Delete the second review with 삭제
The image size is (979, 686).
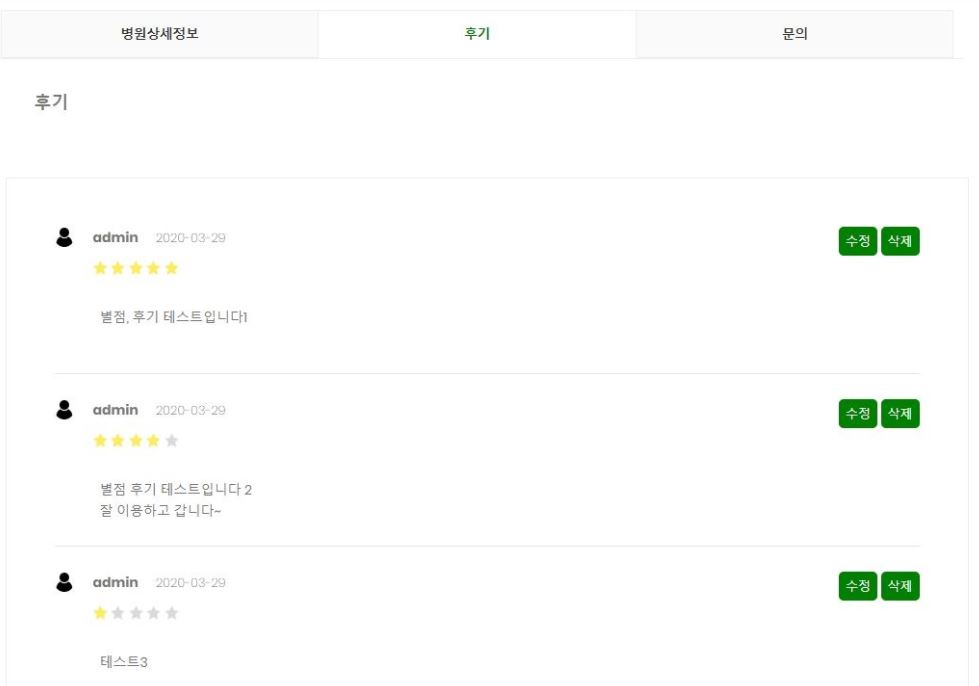(x=900, y=413)
